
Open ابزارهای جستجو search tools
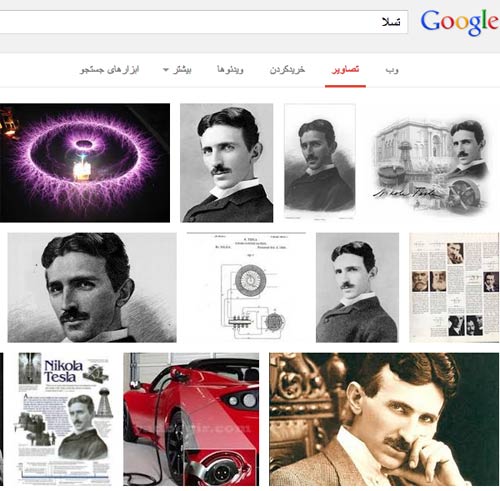[x=110, y=70]
